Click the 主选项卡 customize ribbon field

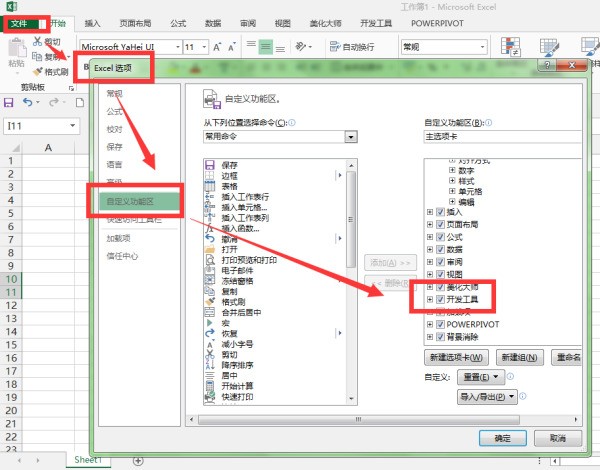coord(502,137)
